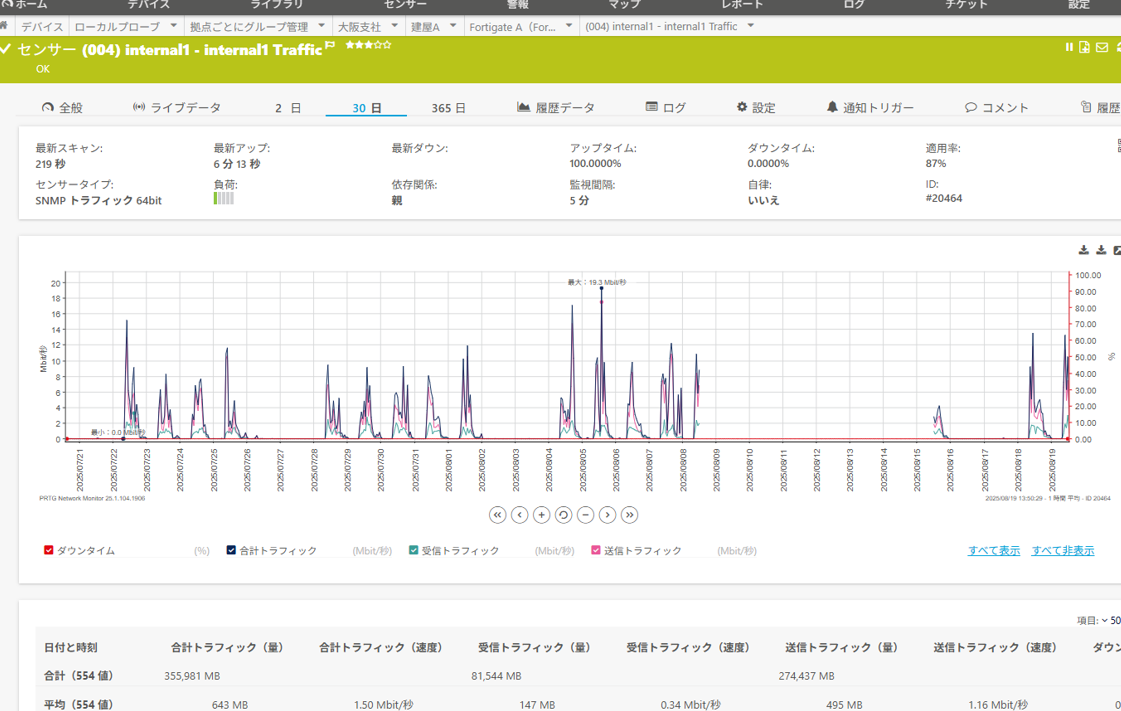The width and height of the screenshot is (1121, 711).
Task: Open the ログ tab with list icon
Action: pos(666,107)
